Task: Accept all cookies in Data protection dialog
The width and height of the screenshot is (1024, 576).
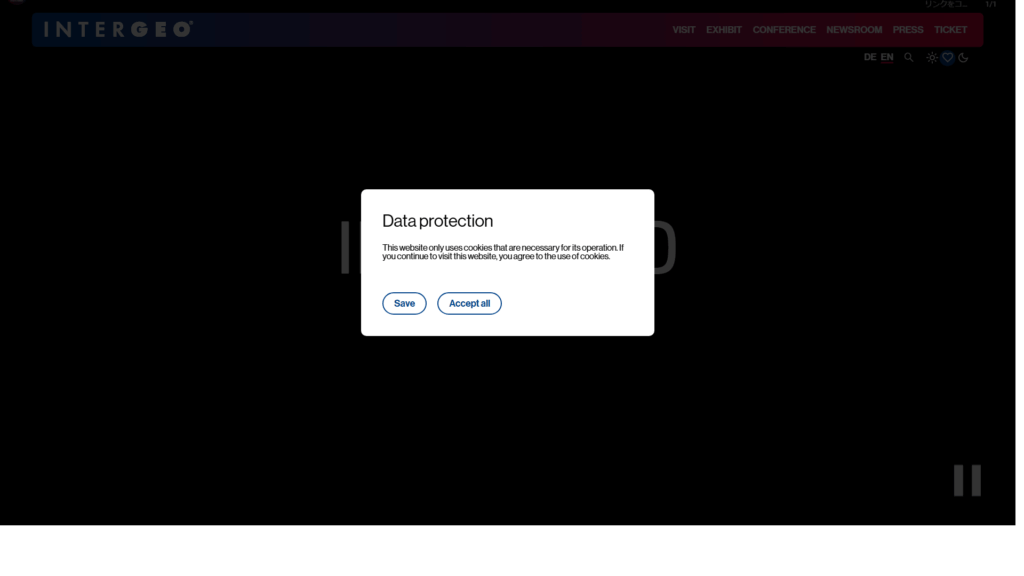Action: (469, 304)
